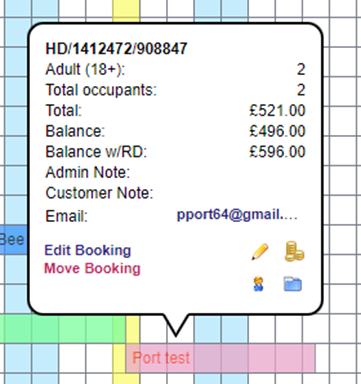The image size is (361, 384).
Task: Click the Balance w/RD value £596.00
Action: pyautogui.click(x=277, y=152)
